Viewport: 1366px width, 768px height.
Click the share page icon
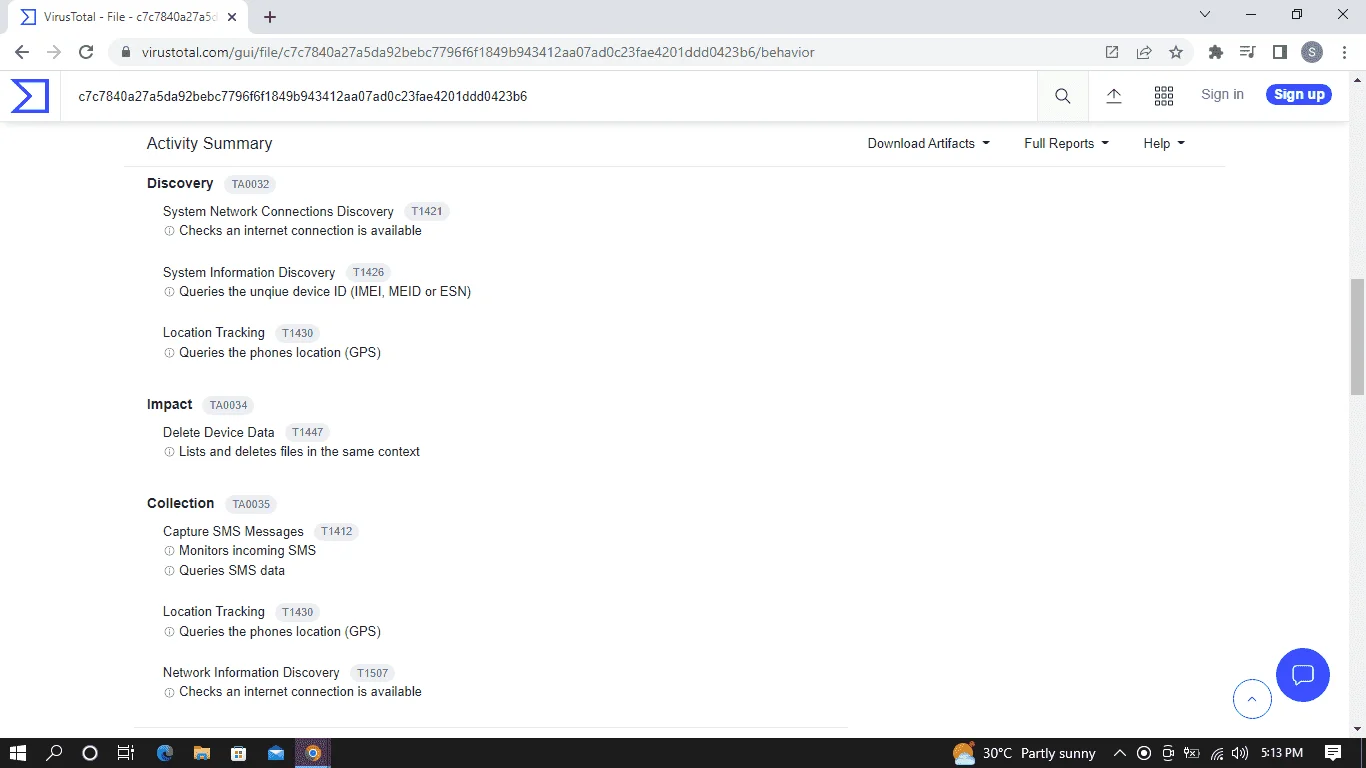(1143, 52)
